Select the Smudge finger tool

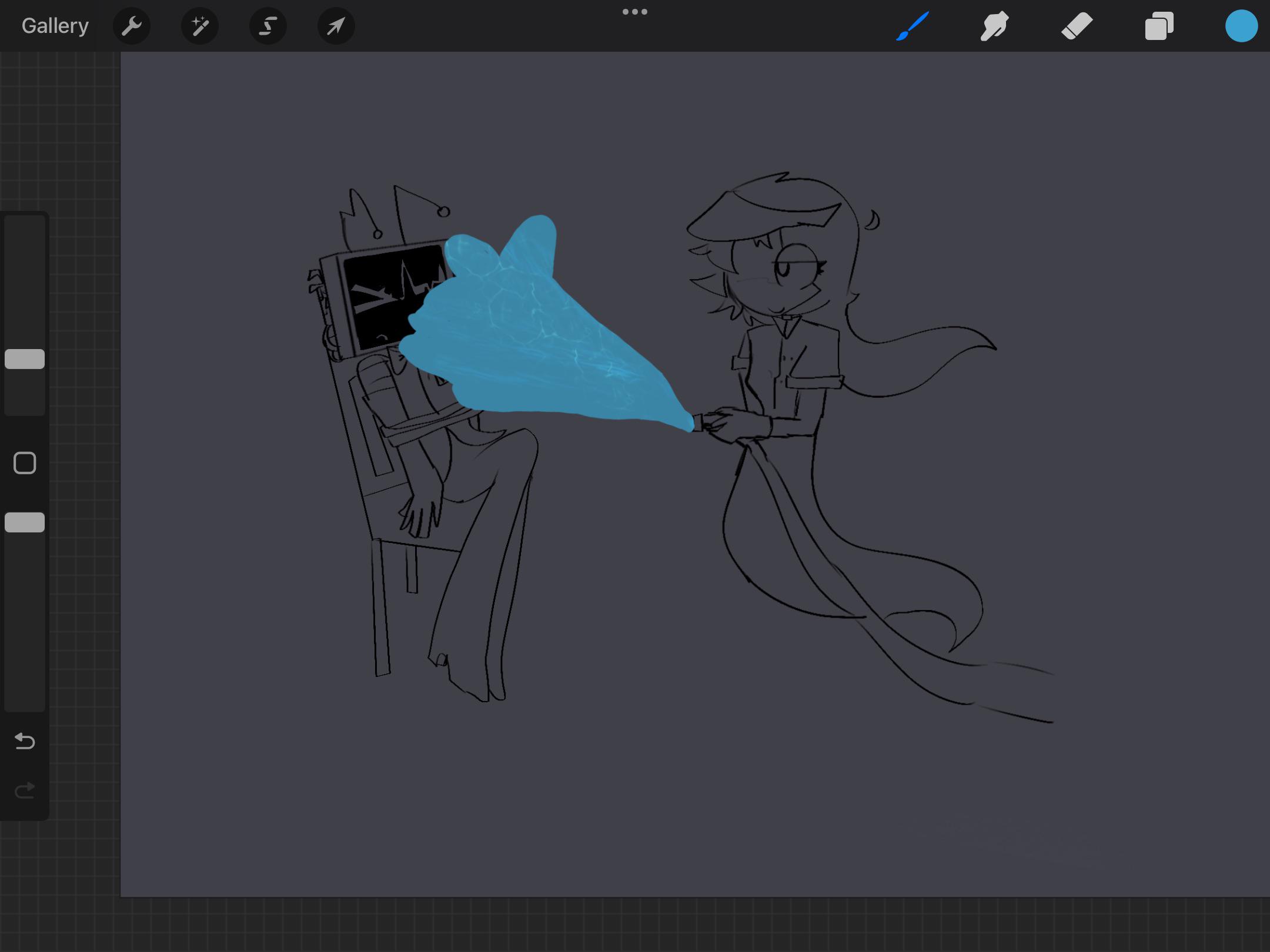[994, 26]
